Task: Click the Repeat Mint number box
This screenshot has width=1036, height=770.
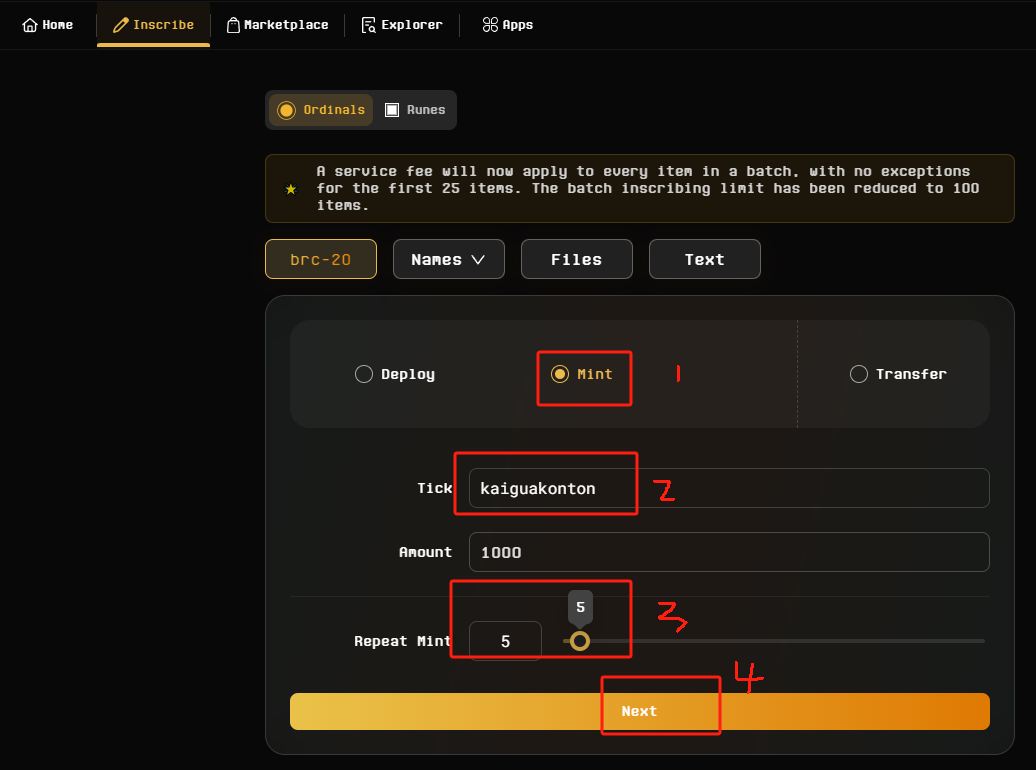Action: 505,641
